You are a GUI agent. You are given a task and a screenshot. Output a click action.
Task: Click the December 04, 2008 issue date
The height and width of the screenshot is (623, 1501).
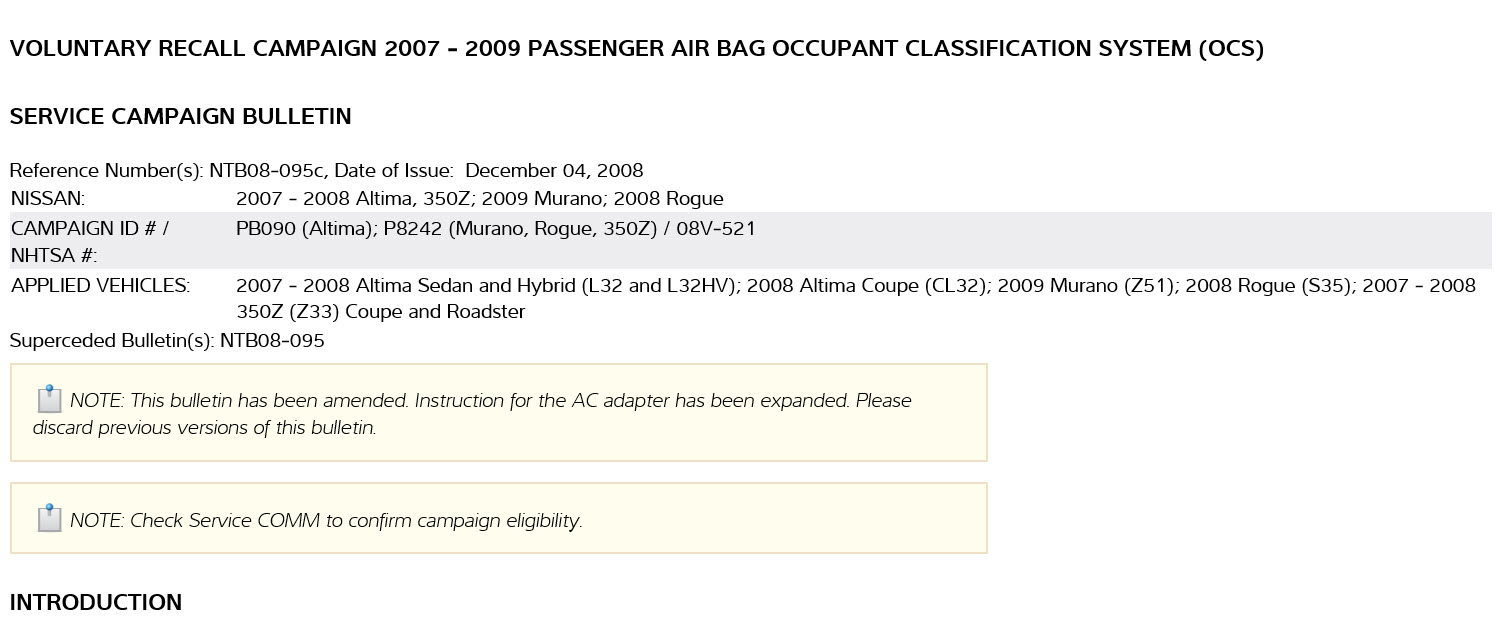tap(554, 170)
